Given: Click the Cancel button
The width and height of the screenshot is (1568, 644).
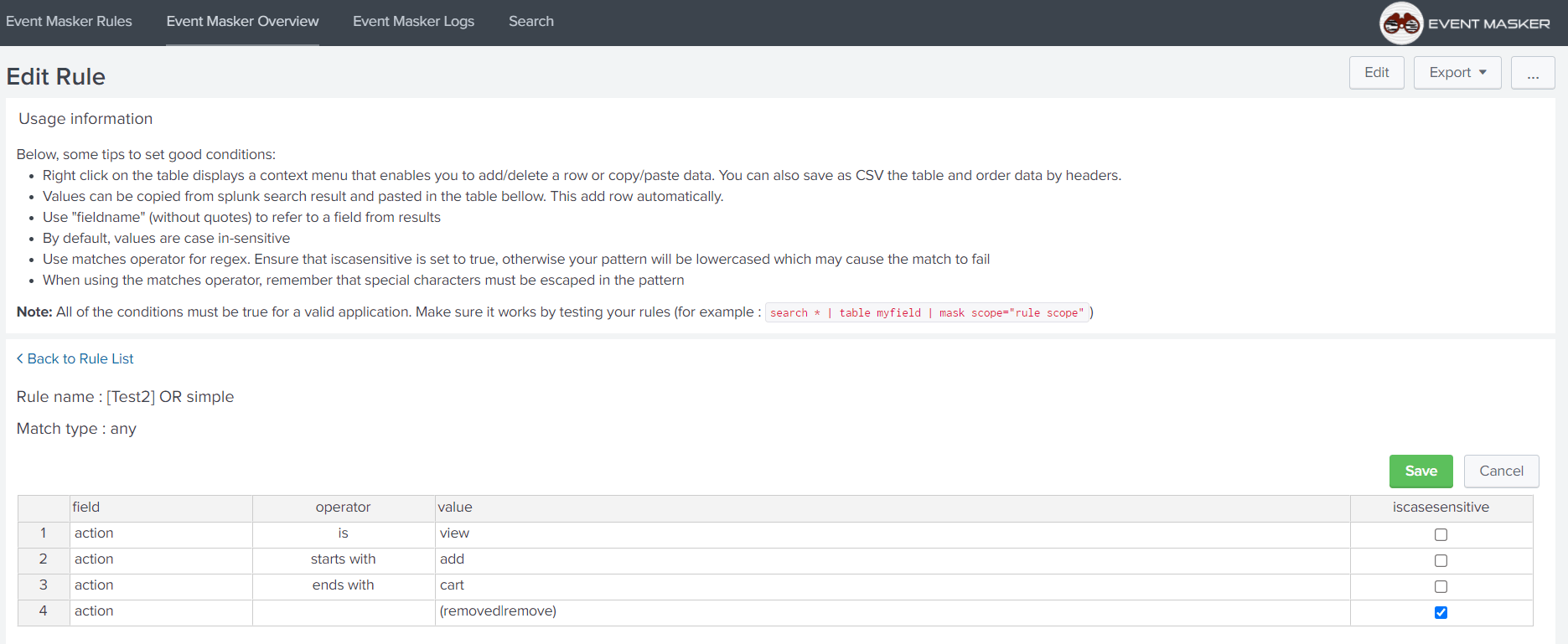Looking at the screenshot, I should 1500,471.
